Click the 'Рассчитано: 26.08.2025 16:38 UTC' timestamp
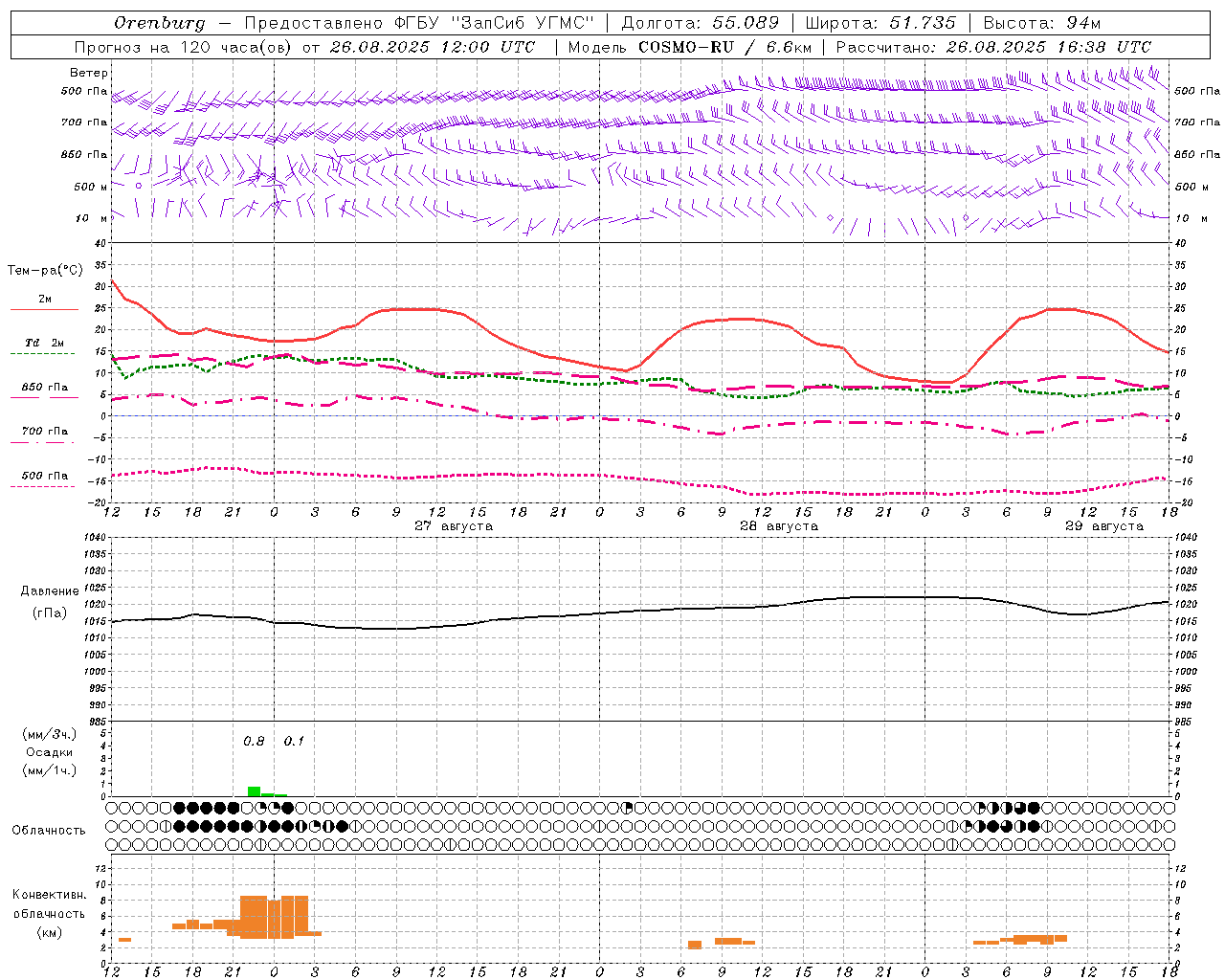Viewport: 1225px width, 980px height. point(993,47)
